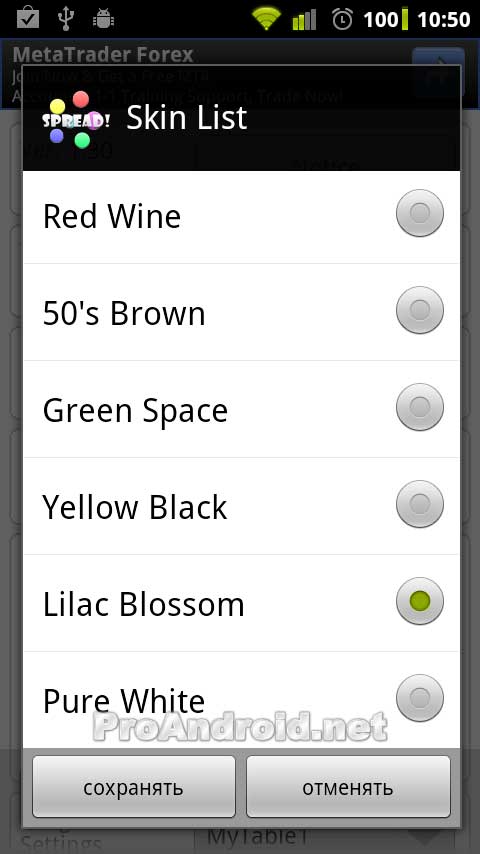Tap the Wi-Fi status icon
480x854 pixels.
(266, 20)
